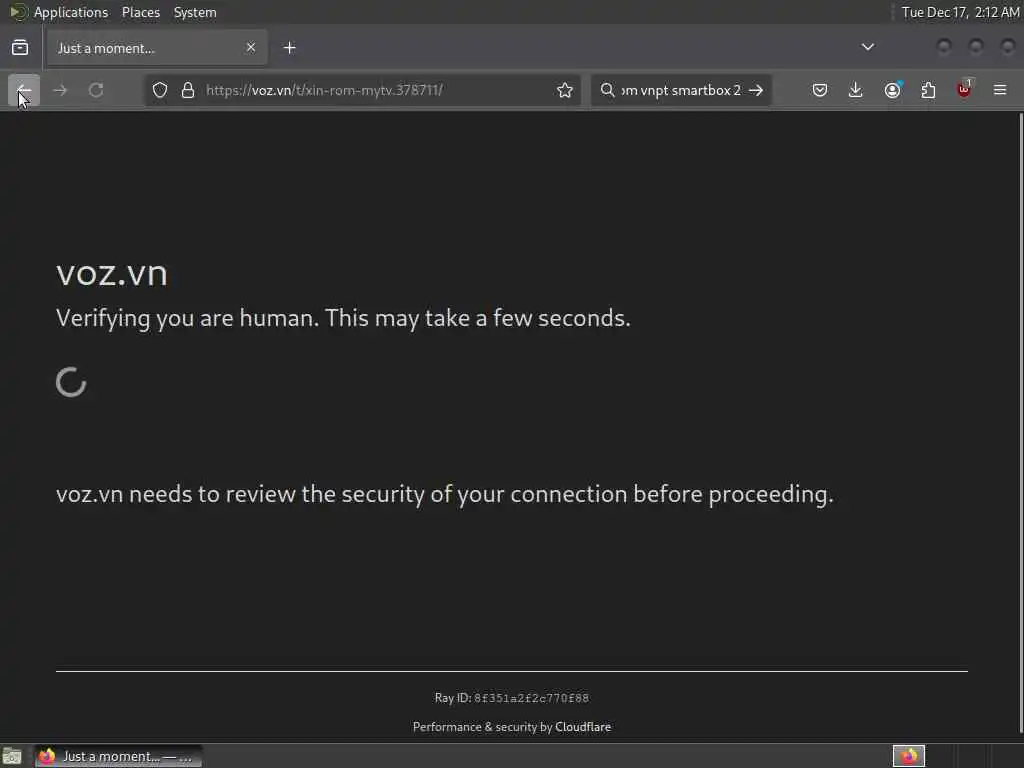
Task: Open Firefox View icon
Action: 20,48
